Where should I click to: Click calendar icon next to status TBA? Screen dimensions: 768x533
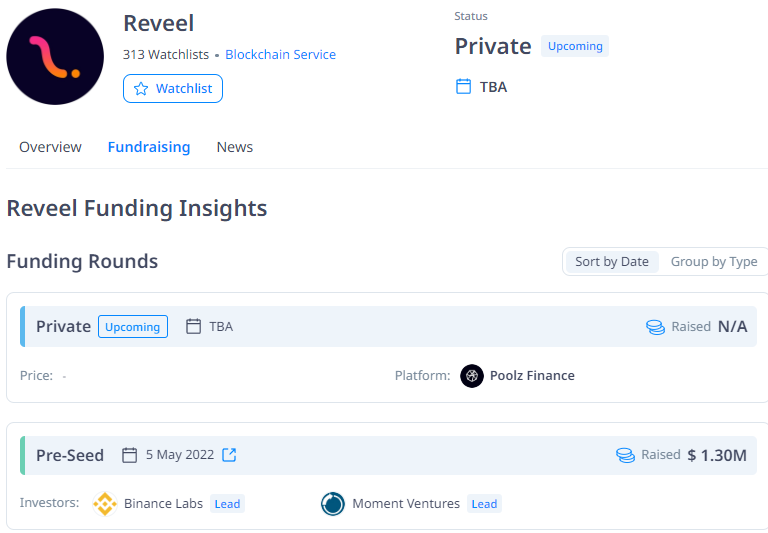pyautogui.click(x=463, y=87)
